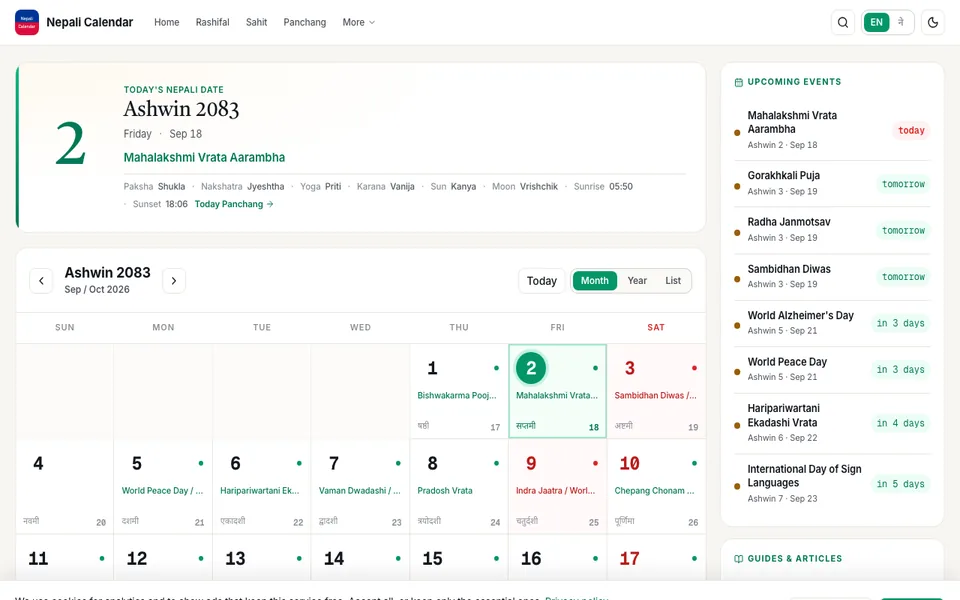This screenshot has width=960, height=600.
Task: Select calendar day 11
Action: tap(64, 558)
